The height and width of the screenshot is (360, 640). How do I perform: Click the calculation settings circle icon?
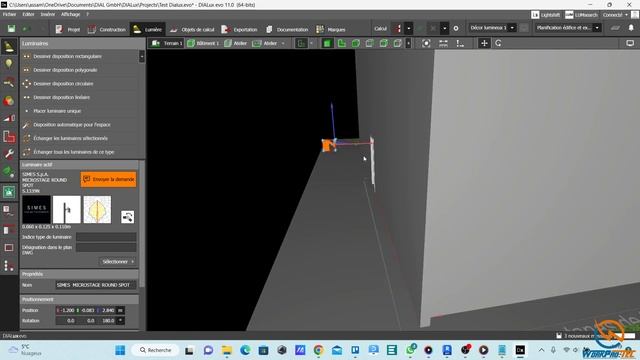click(456, 29)
